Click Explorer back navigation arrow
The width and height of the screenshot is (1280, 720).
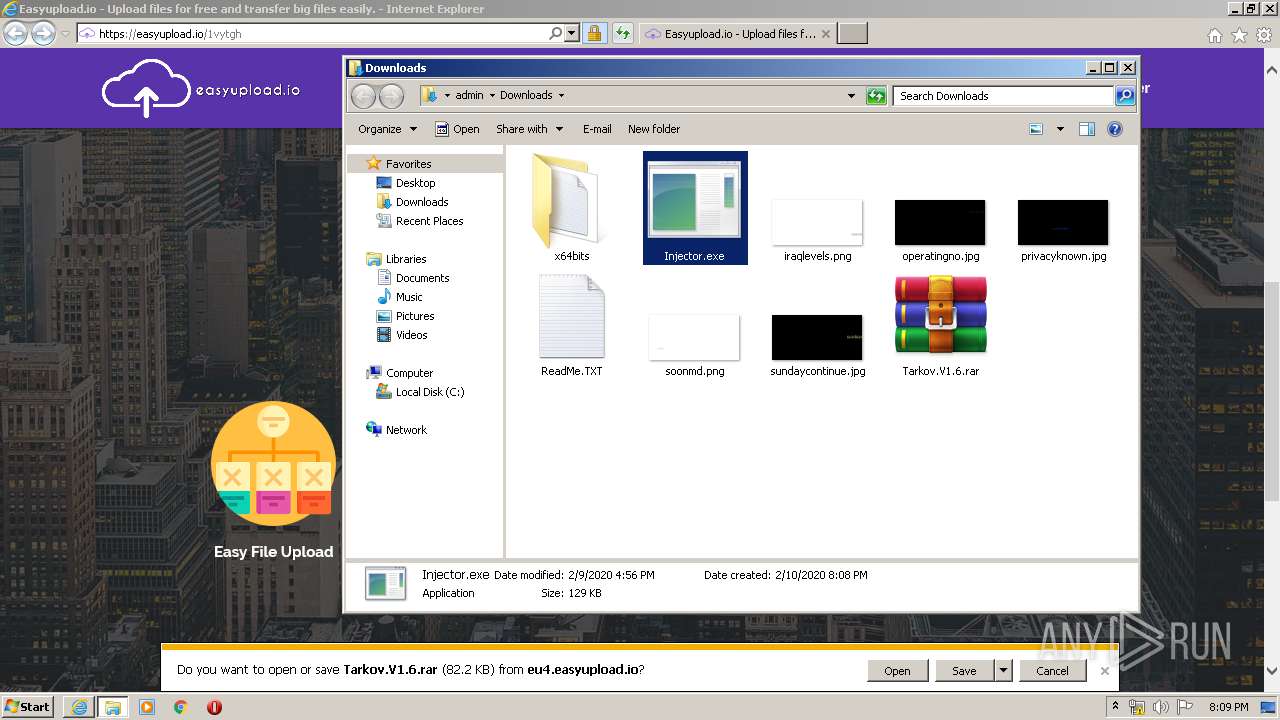click(363, 96)
